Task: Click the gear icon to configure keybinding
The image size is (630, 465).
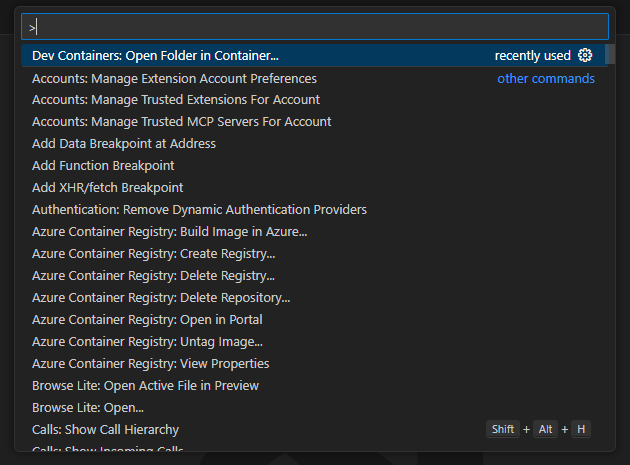Action: point(585,55)
